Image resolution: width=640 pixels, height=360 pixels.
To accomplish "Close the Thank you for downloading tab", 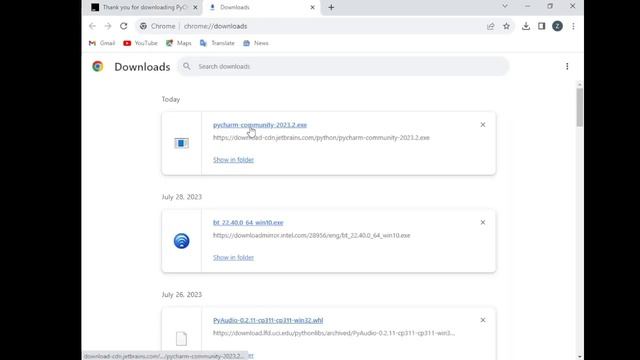I will coord(195,7).
